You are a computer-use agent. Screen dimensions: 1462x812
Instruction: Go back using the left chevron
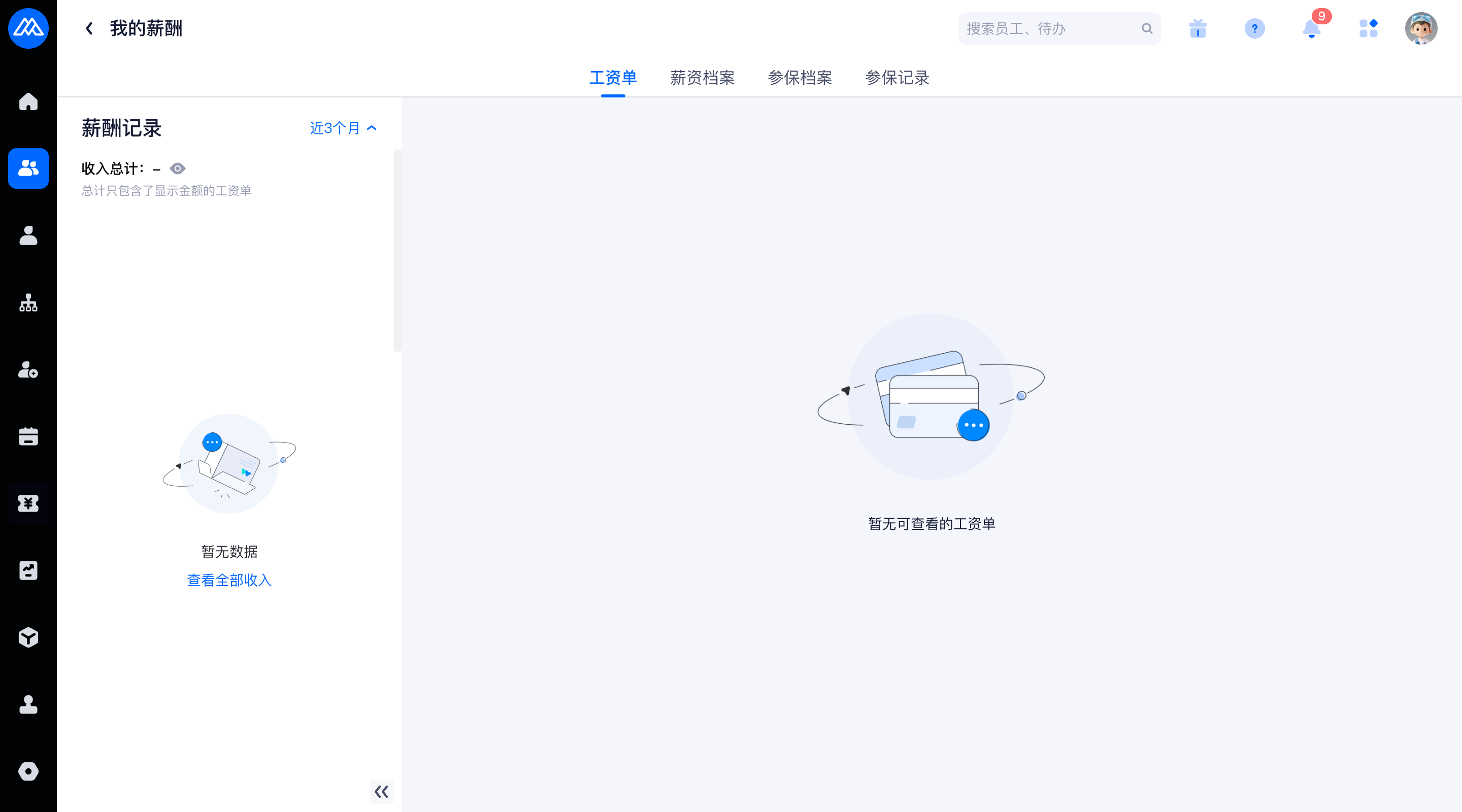89,28
